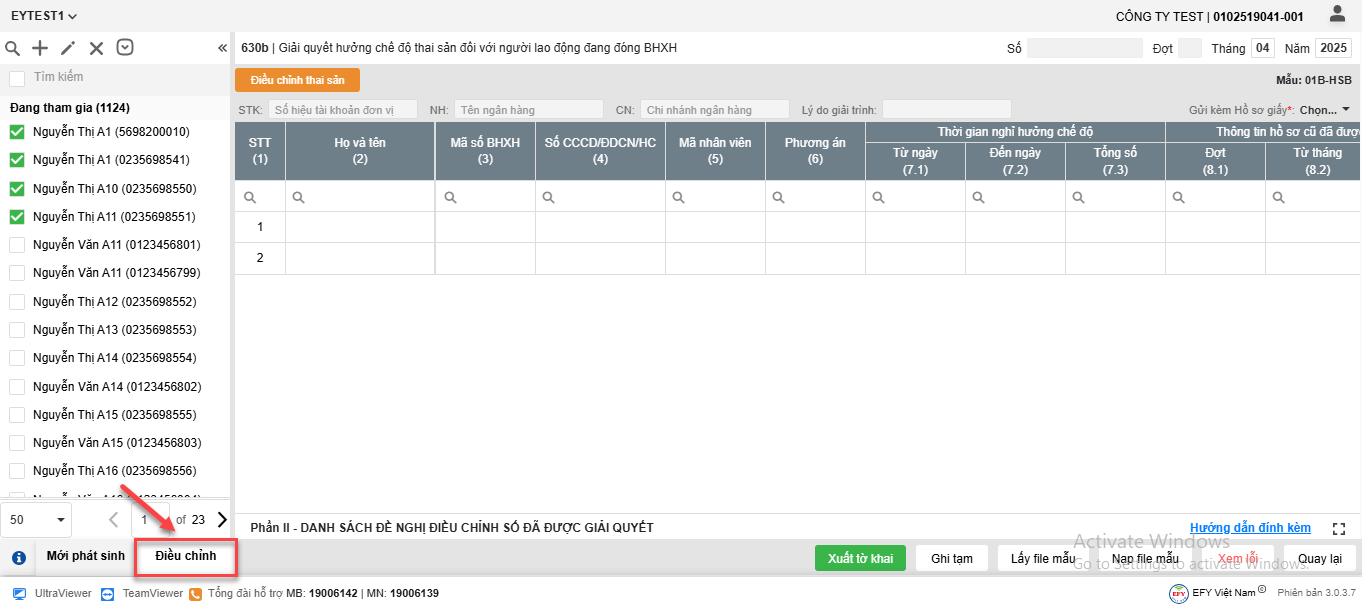Go to next page of employee list
This screenshot has height=605, width=1362.
[222, 519]
